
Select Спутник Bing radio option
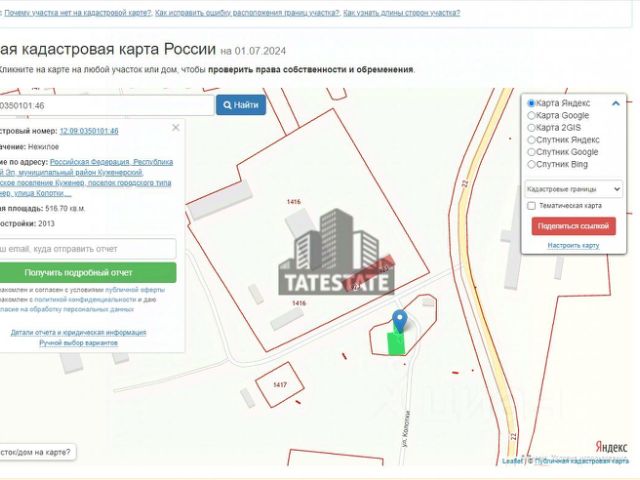click(x=531, y=164)
